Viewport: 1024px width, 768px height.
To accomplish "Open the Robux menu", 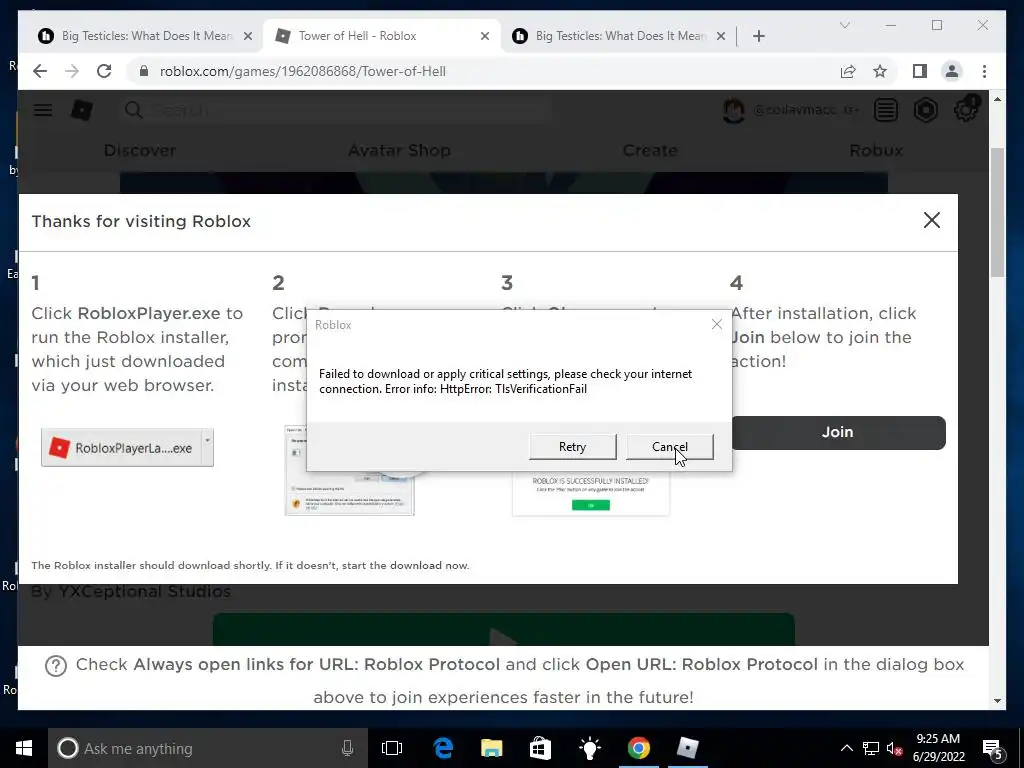I will (x=876, y=150).
